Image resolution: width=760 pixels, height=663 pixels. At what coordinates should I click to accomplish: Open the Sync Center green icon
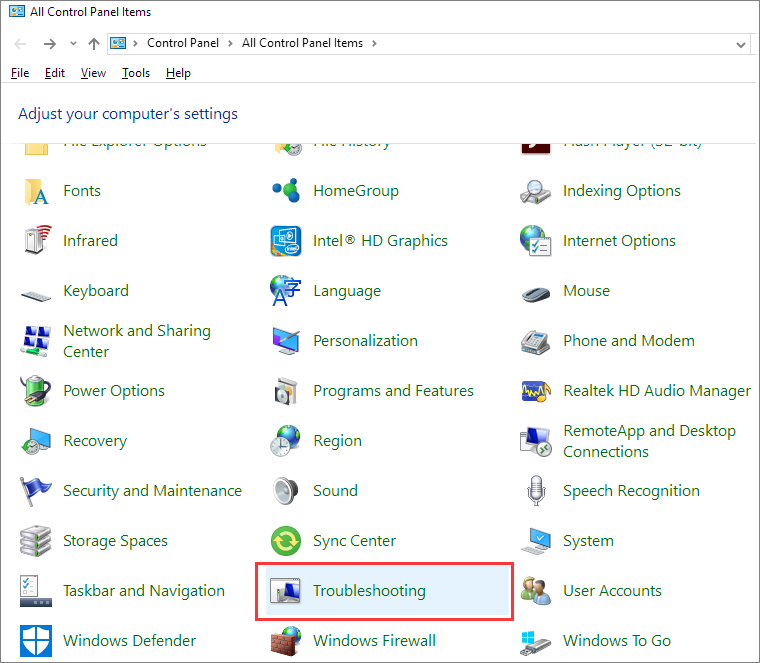(x=286, y=541)
